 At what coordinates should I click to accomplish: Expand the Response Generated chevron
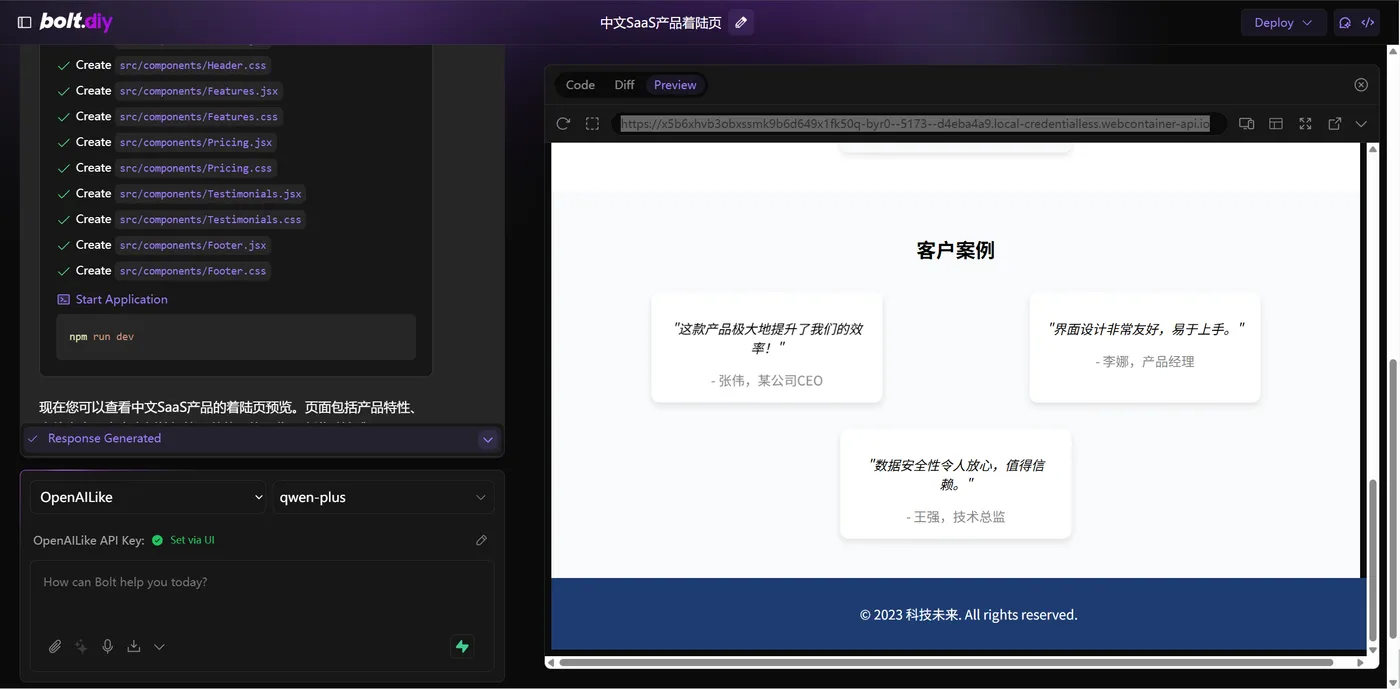tap(487, 439)
